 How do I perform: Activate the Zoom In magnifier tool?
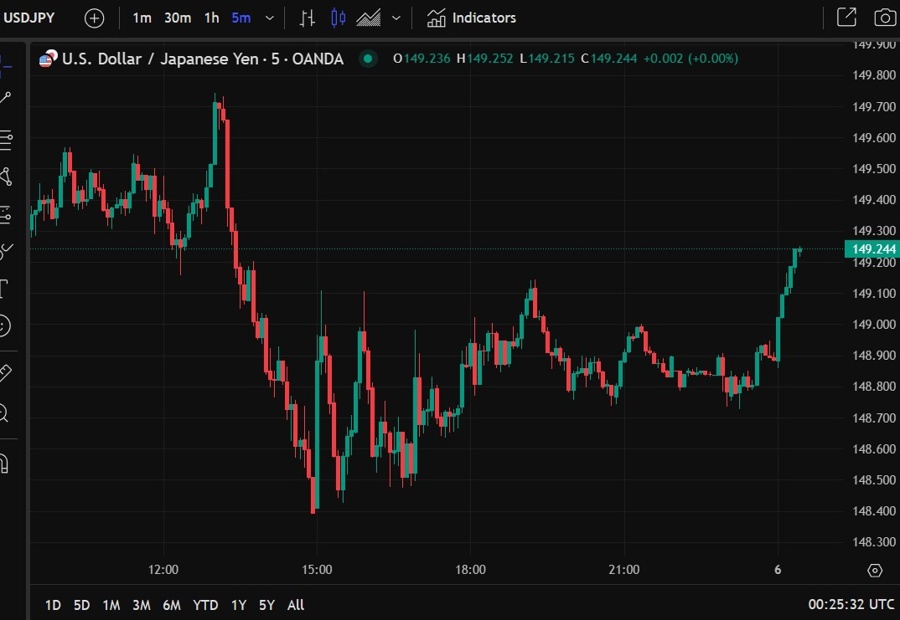(x=5, y=412)
